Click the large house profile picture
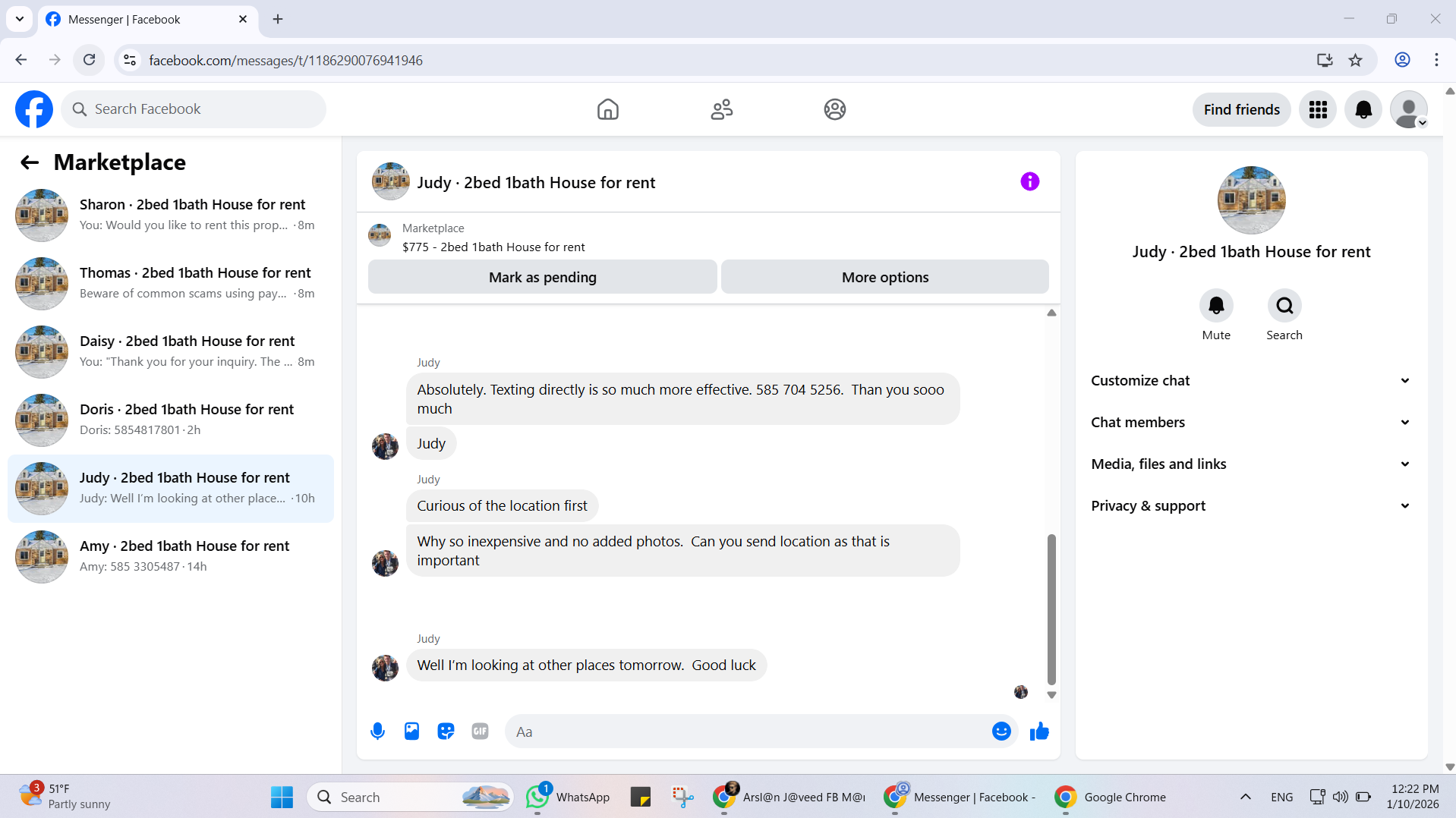Viewport: 1456px width, 818px height. coord(1251,200)
